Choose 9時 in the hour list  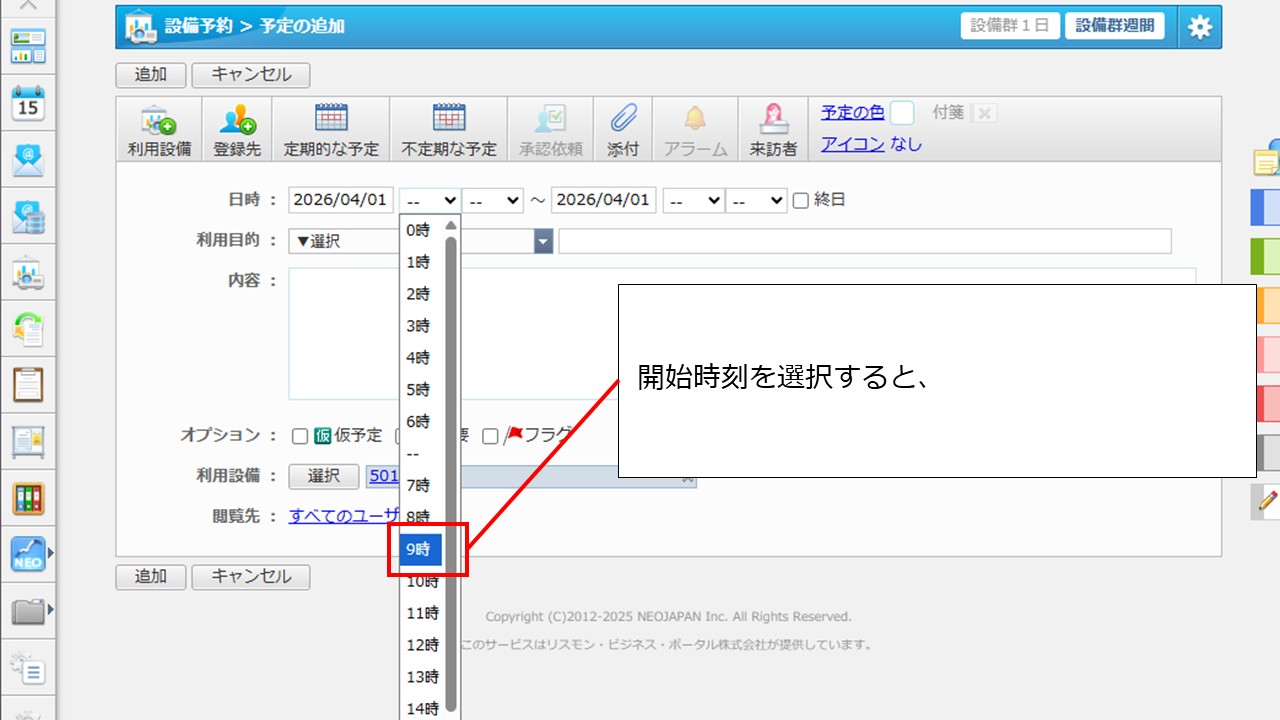[x=419, y=549]
